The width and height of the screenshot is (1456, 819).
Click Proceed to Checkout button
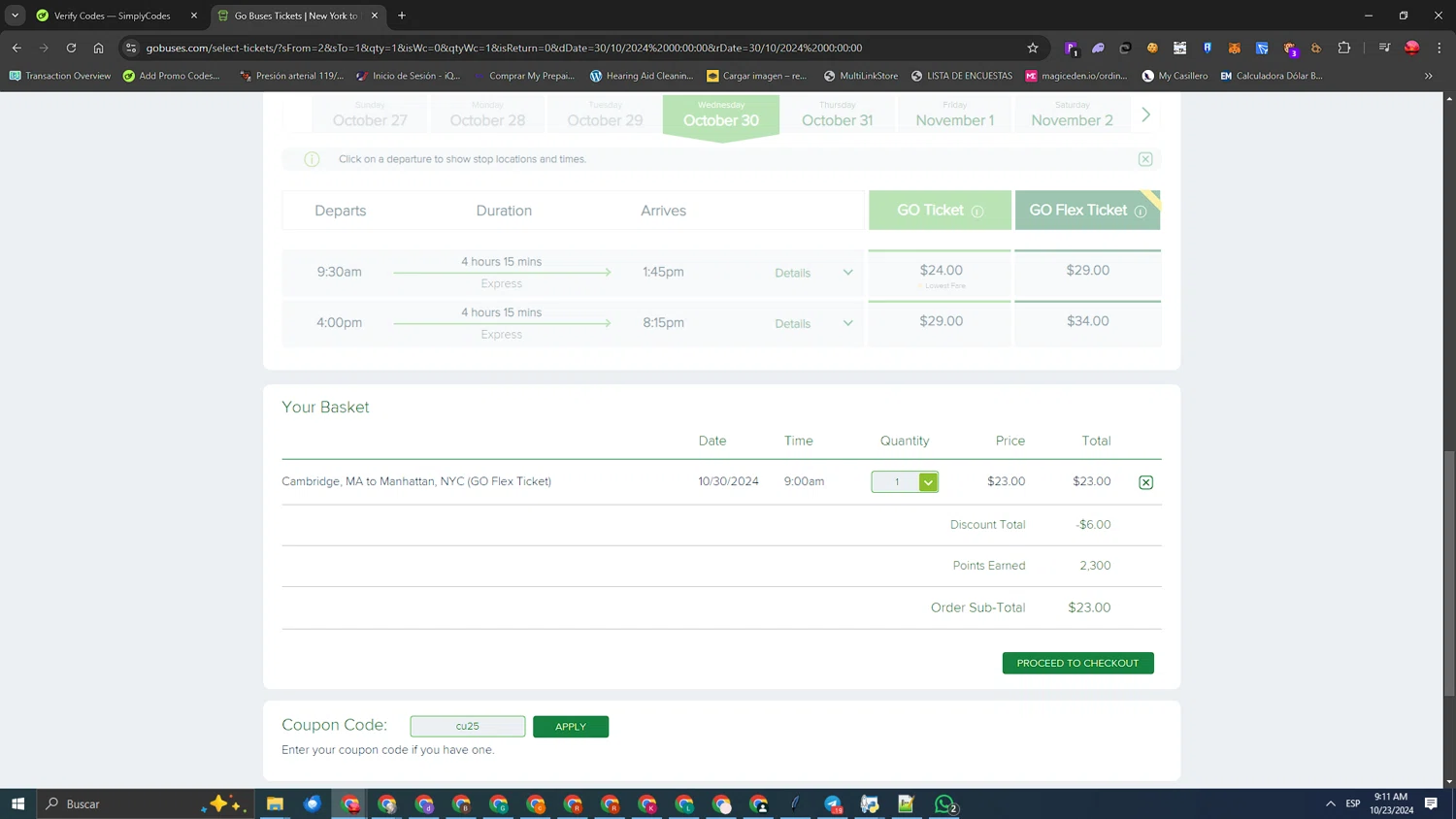point(1077,663)
